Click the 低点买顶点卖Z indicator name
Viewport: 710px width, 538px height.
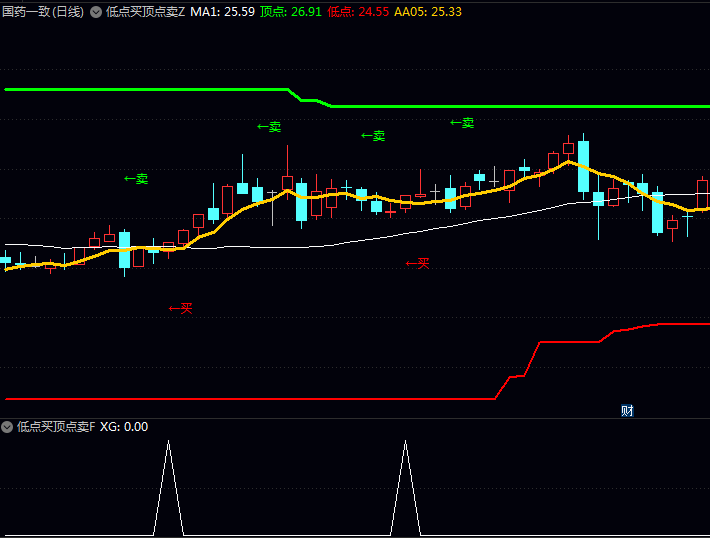pos(146,12)
